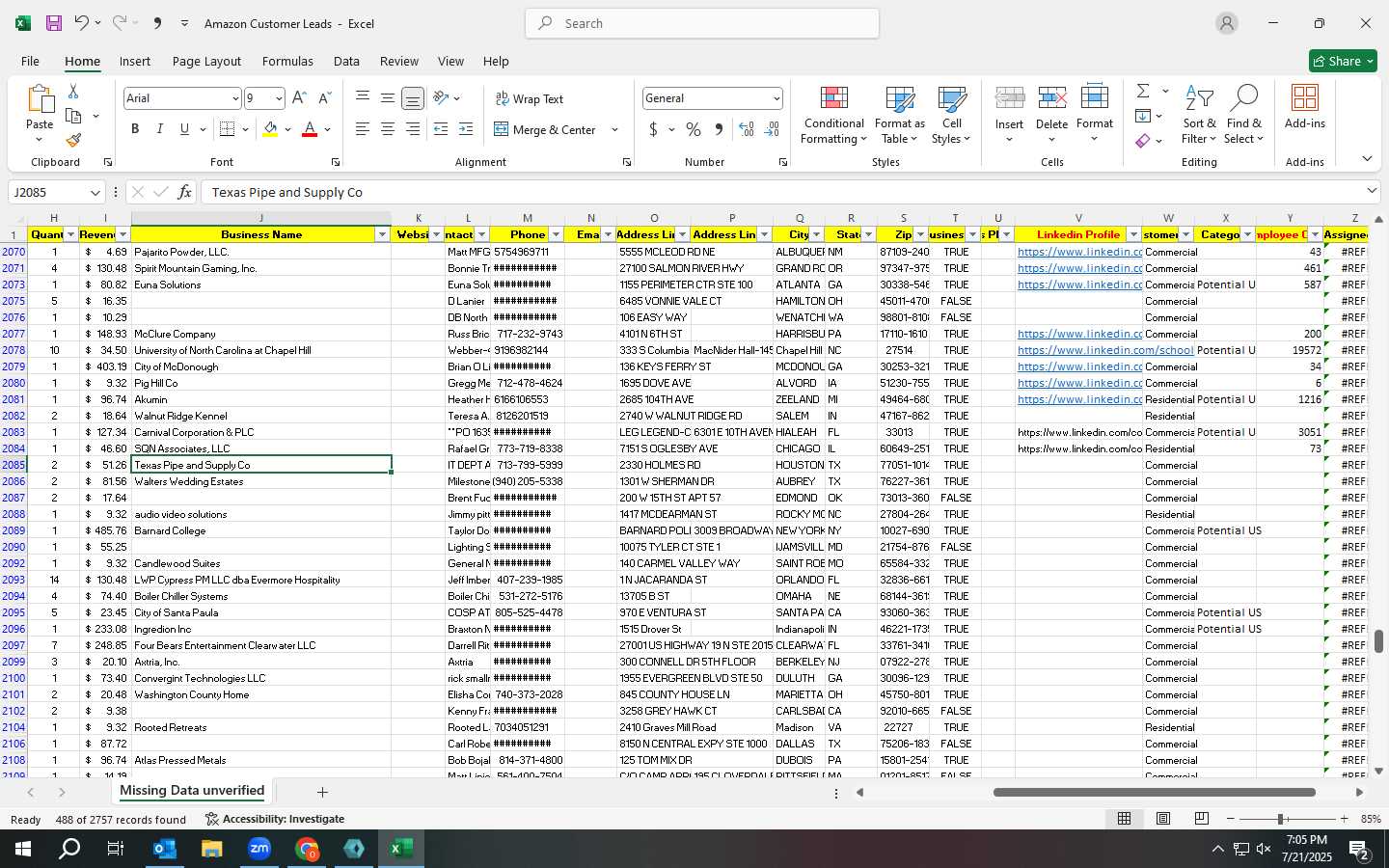Toggle Wrap Text
The width and height of the screenshot is (1389, 868).
[x=530, y=98]
